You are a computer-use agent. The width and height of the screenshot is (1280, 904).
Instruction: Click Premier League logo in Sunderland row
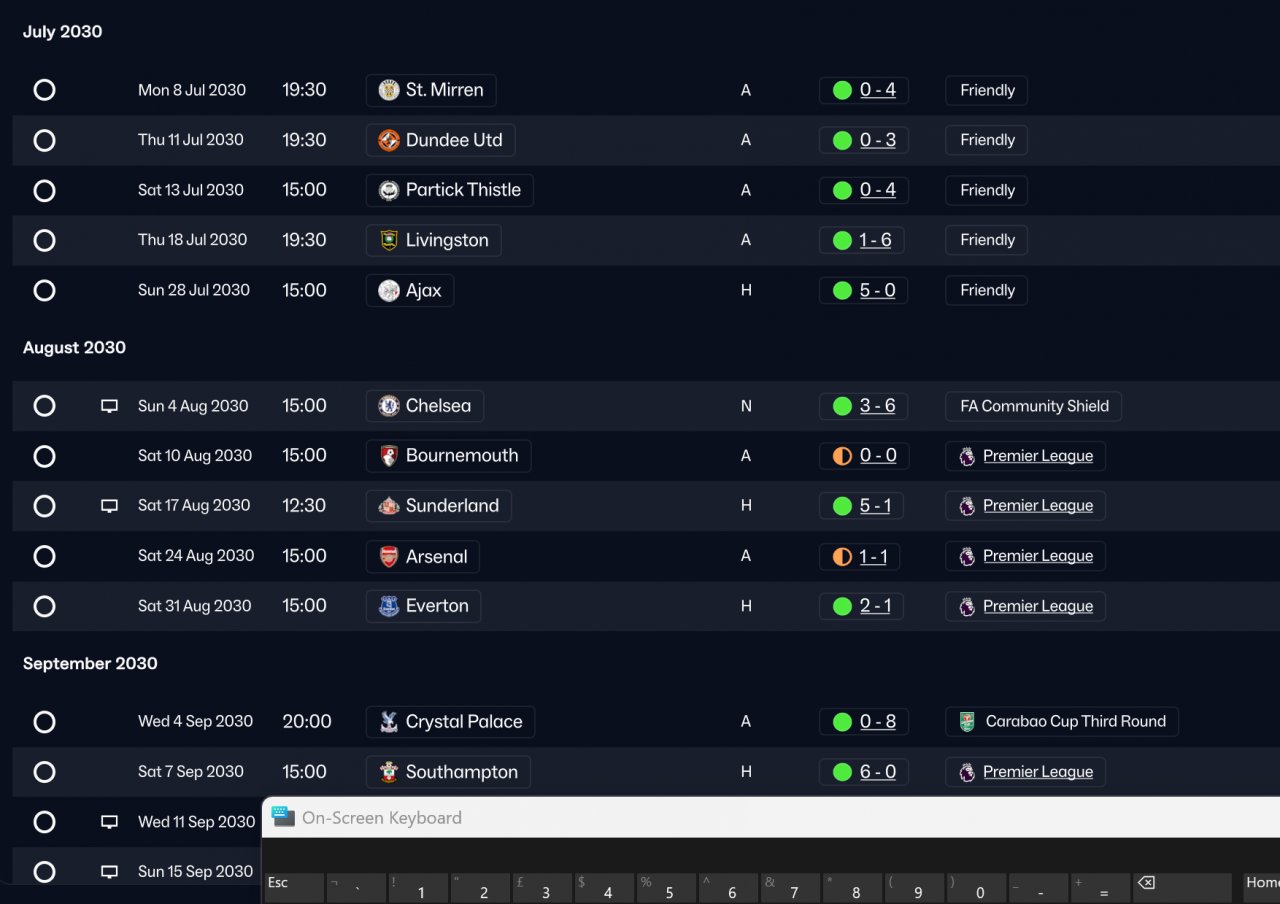click(967, 506)
